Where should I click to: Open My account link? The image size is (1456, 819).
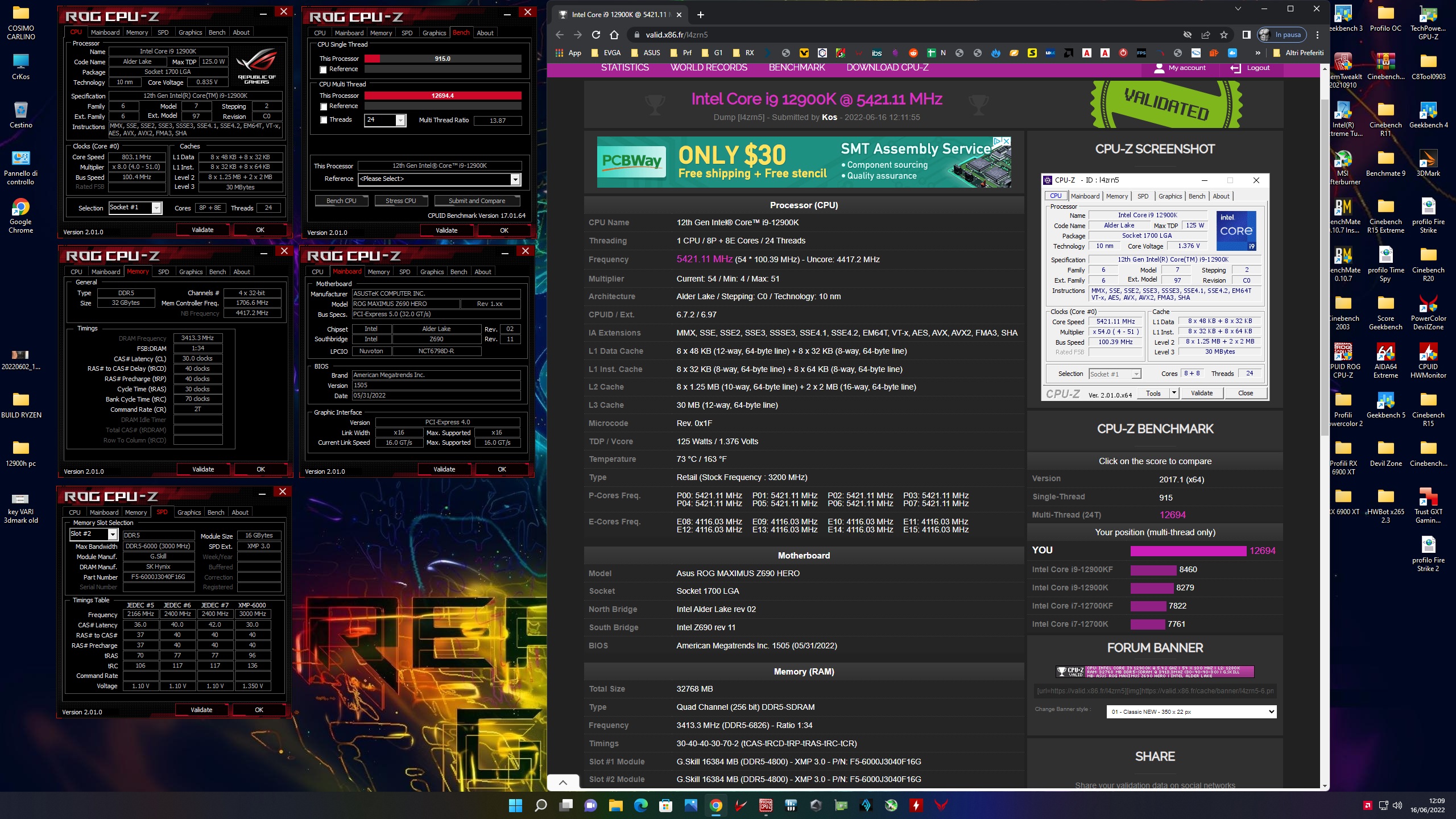click(x=1180, y=68)
